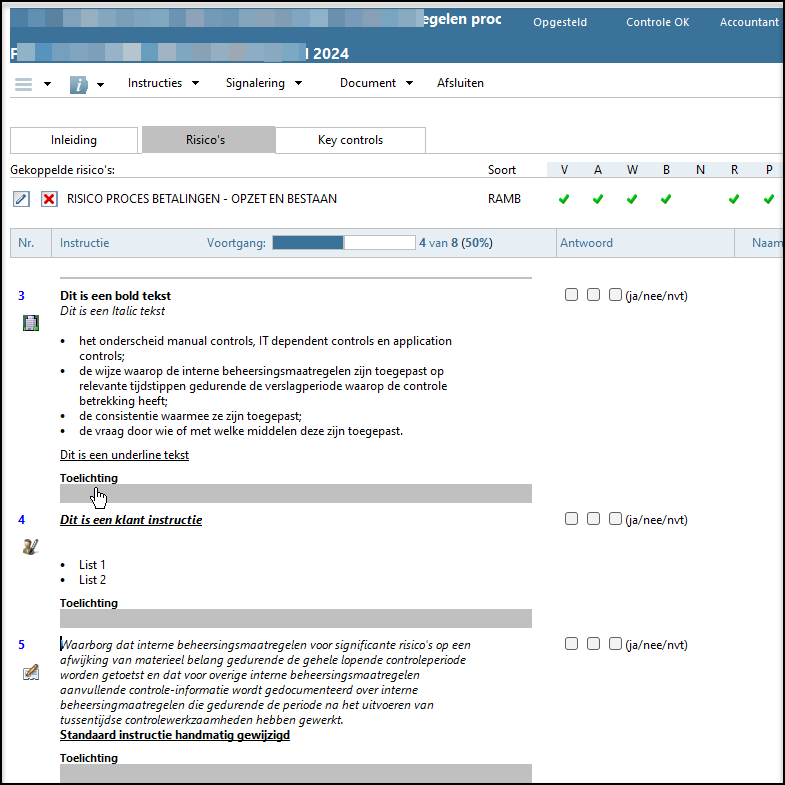The image size is (785, 785).
Task: Switch to the Key controls tab
Action: coord(350,140)
